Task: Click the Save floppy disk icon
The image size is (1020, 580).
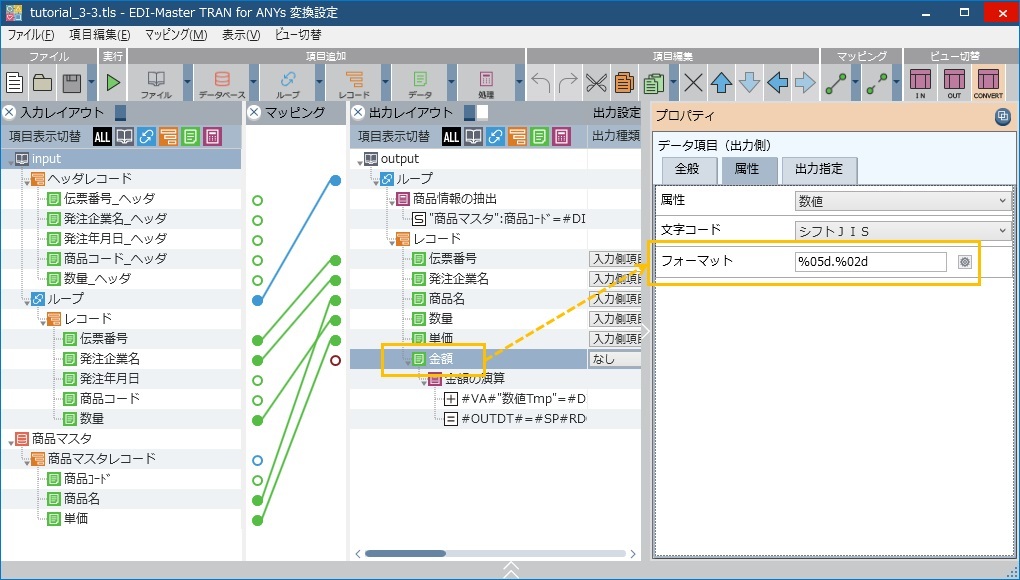Action: click(x=71, y=82)
